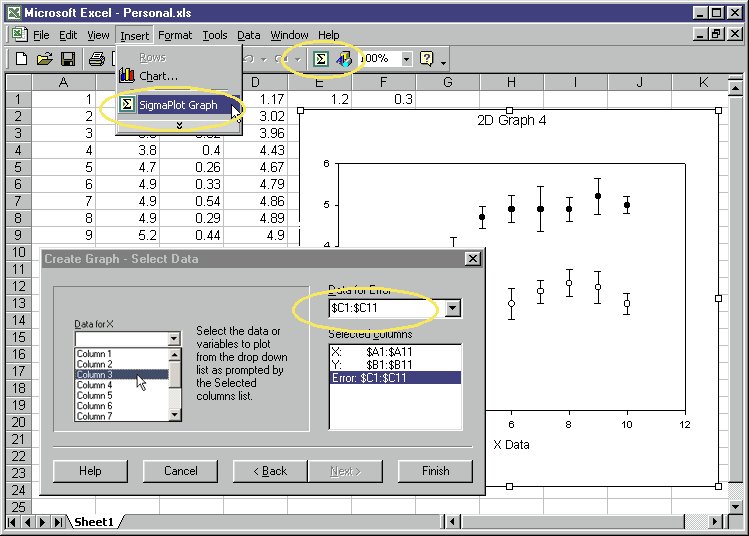The image size is (749, 536).
Task: Select the X: $A1:$A11 entry
Action: click(395, 352)
